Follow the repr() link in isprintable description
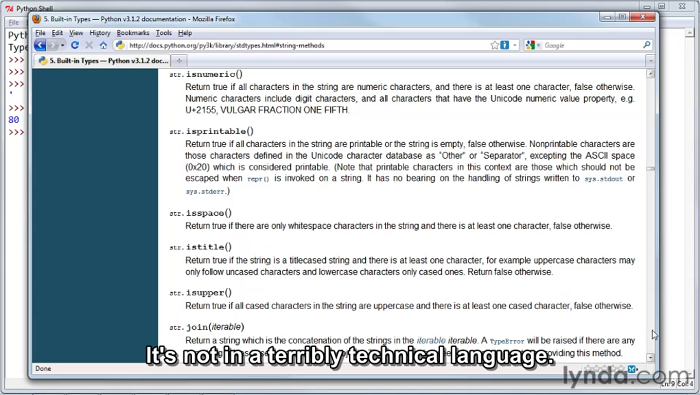Viewport: 700px width, 395px height. point(258,179)
